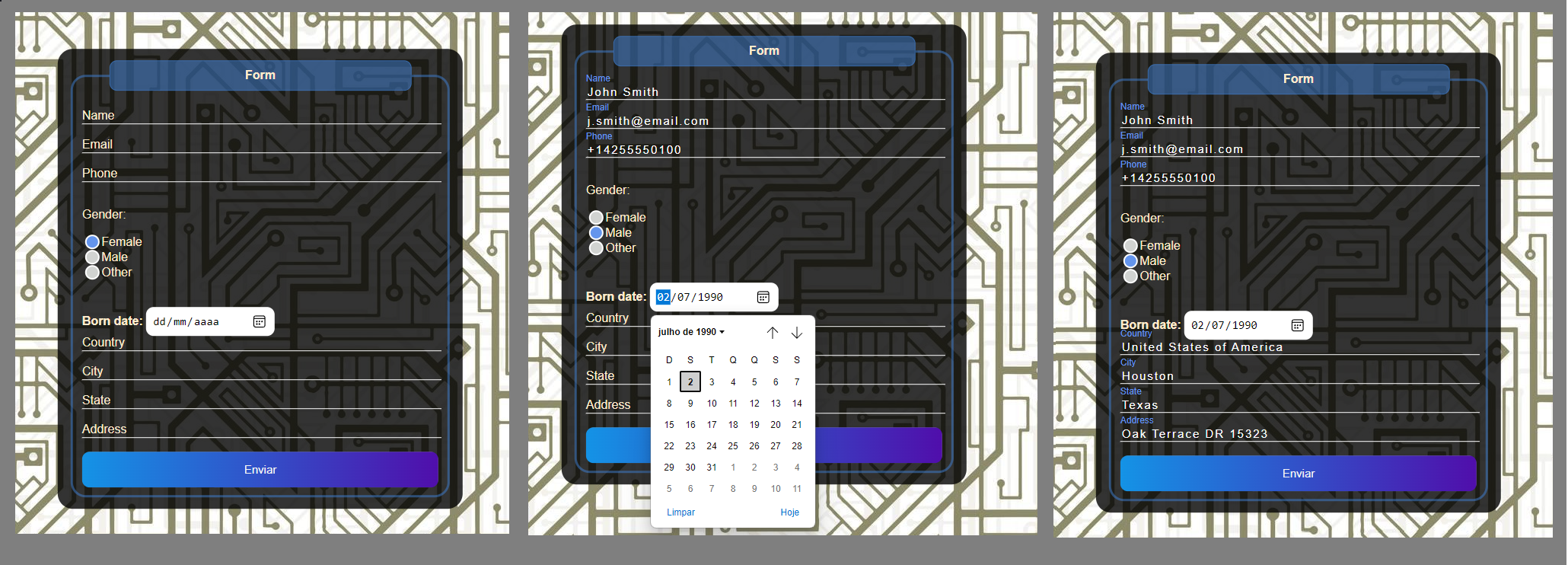This screenshot has width=1568, height=565.
Task: Select day 24 in calendar
Action: [712, 446]
